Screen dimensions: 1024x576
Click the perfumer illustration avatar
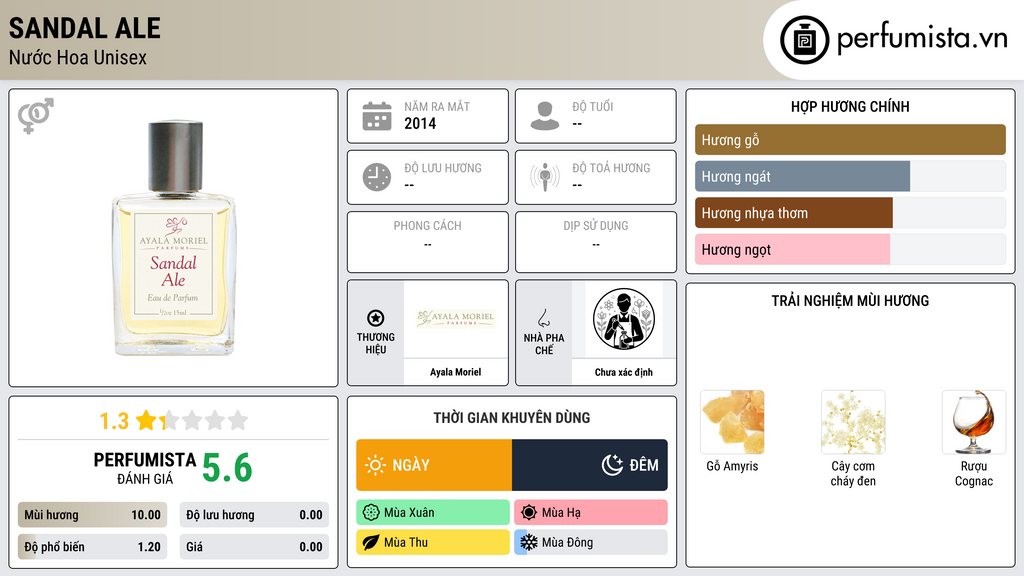pos(624,319)
